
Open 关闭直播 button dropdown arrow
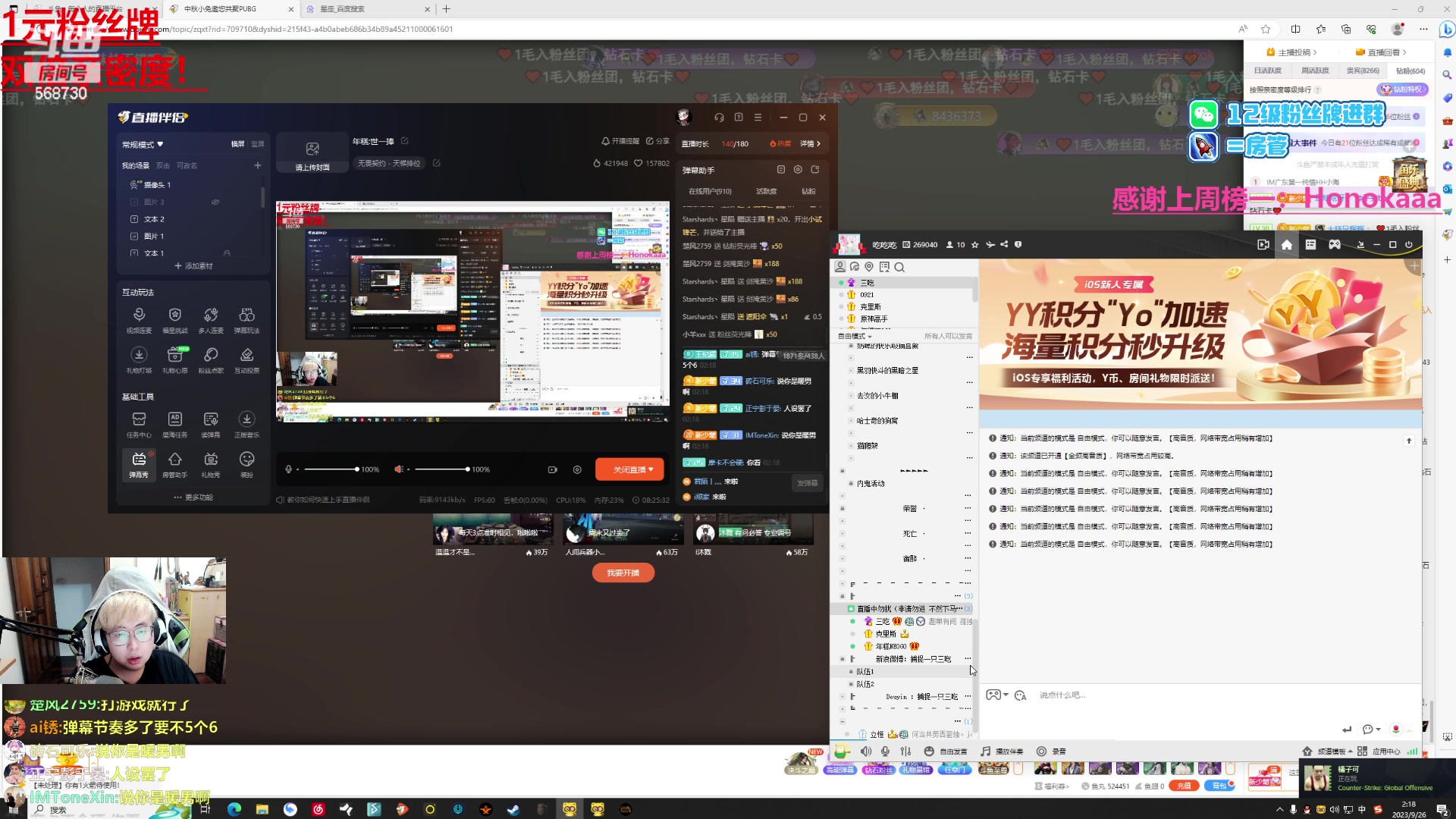[651, 469]
